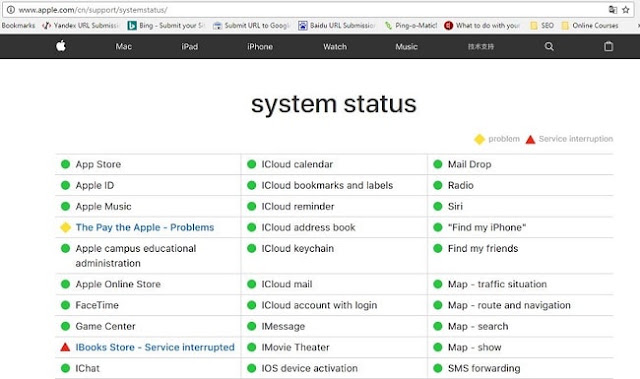Click the red triangle beside iBooks Store
Screen dimensions: 640x379
(65, 347)
